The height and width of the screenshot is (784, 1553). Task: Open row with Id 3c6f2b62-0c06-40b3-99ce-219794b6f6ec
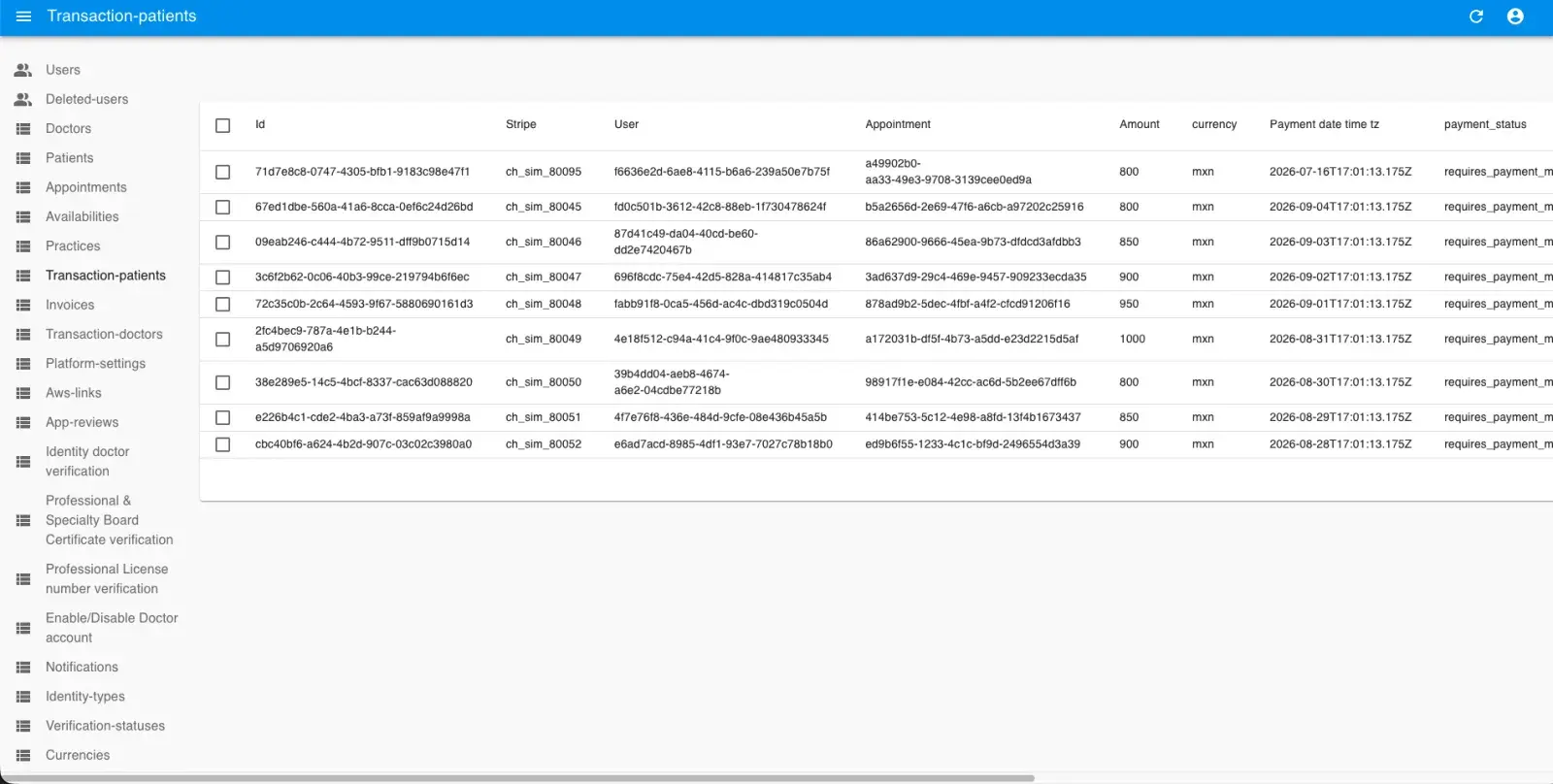point(362,278)
